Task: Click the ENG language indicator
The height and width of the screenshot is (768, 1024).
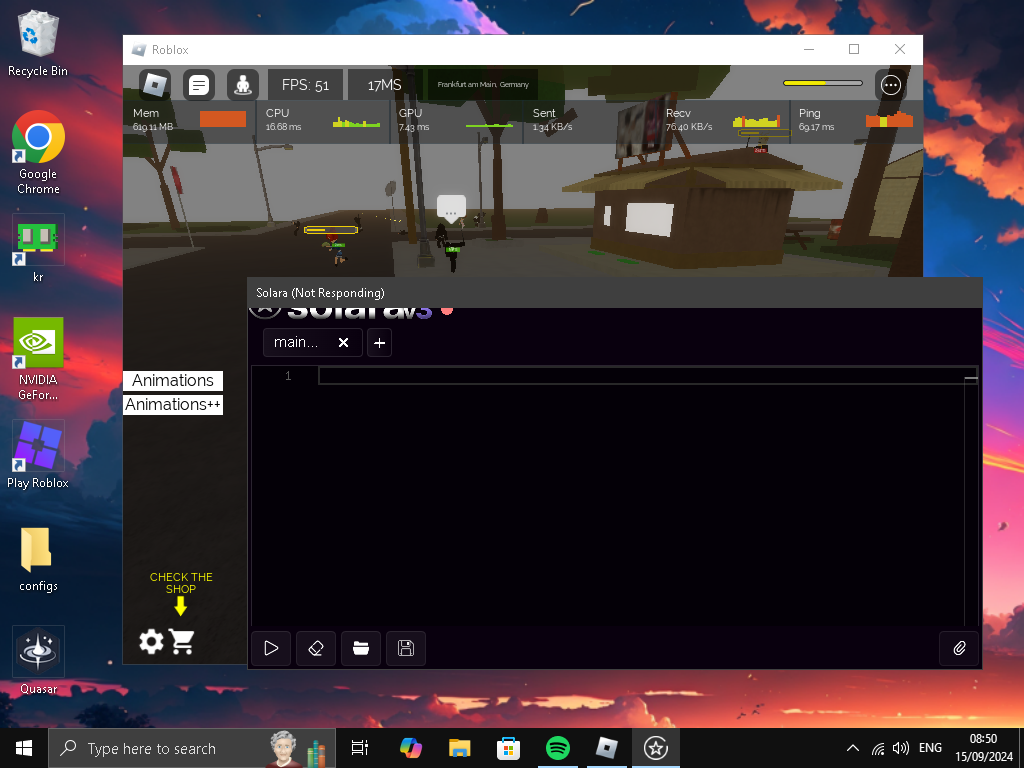Action: (930, 748)
